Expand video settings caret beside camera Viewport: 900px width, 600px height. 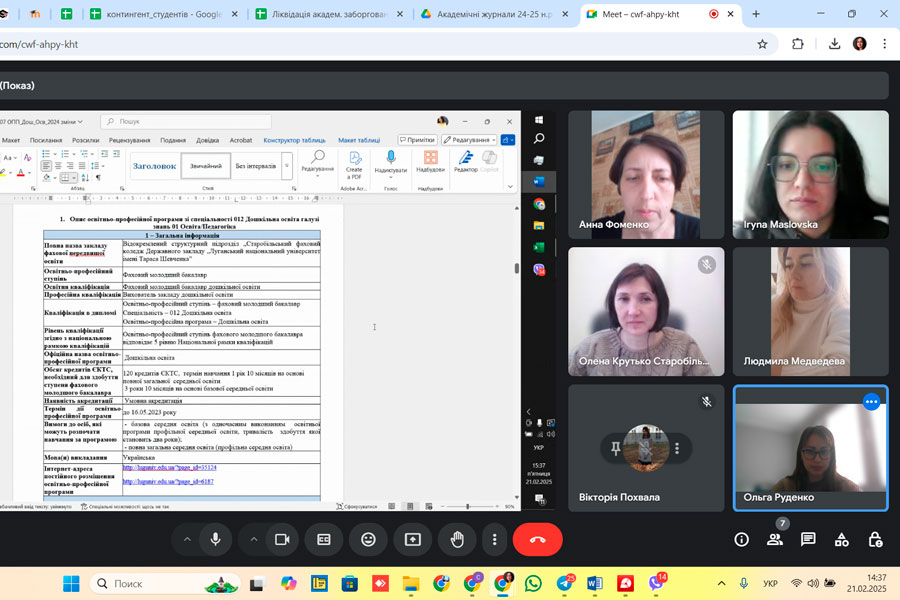click(x=254, y=540)
